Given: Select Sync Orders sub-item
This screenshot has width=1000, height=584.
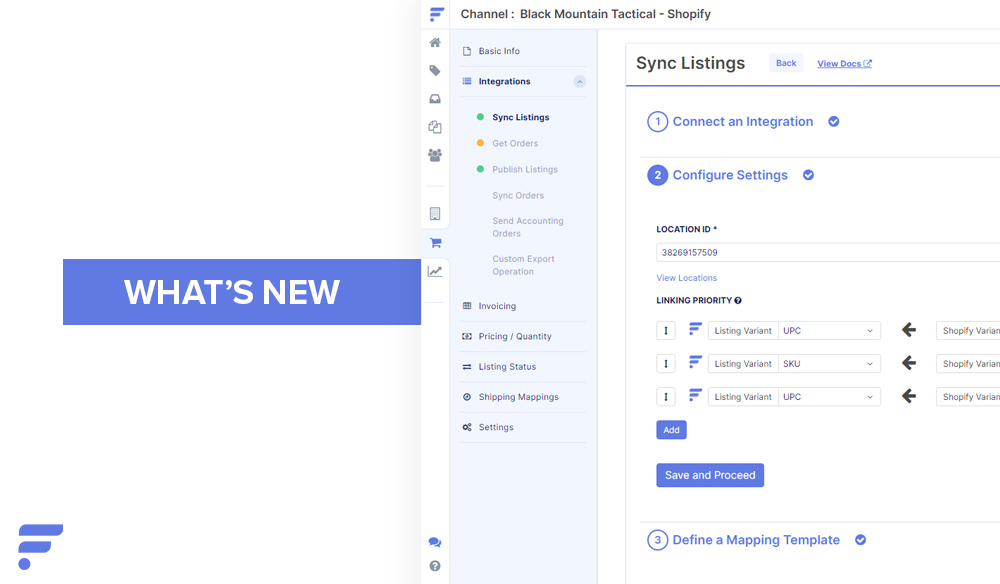Looking at the screenshot, I should tap(518, 196).
